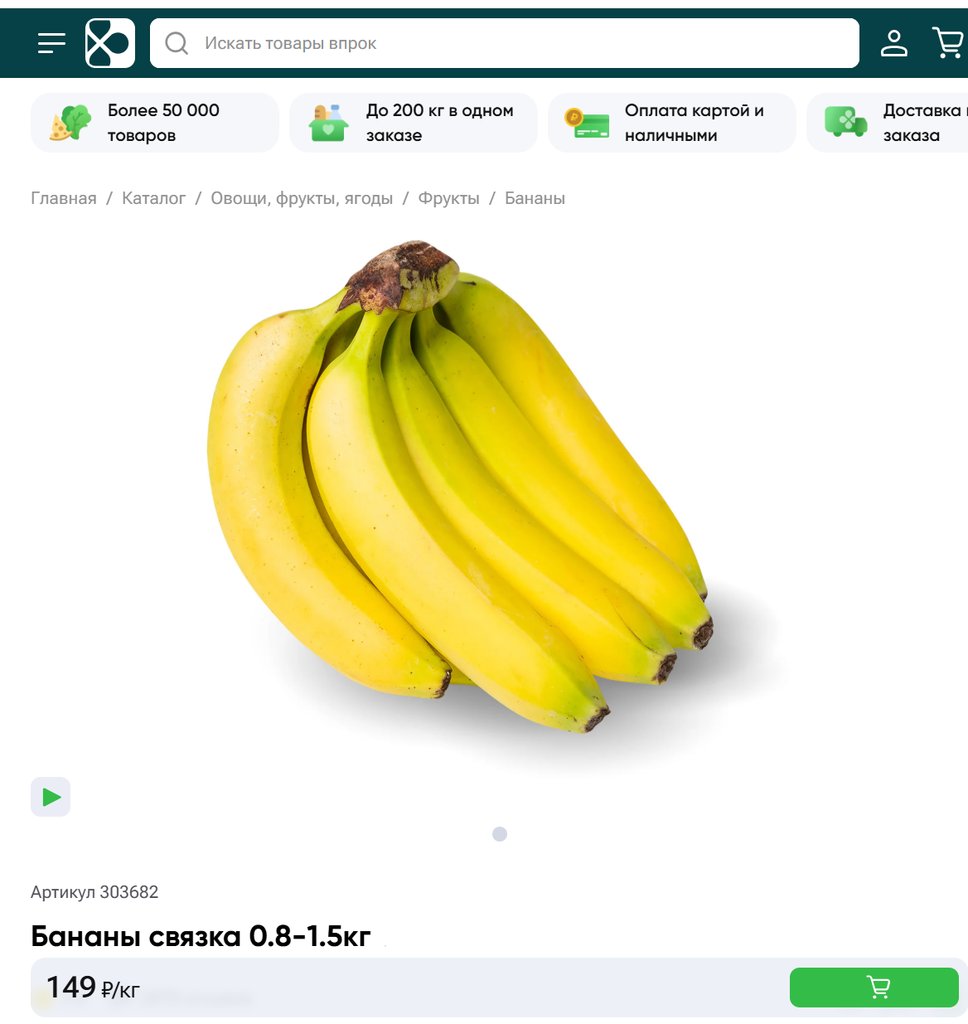Click the search magnifier icon
The width and height of the screenshot is (968, 1024).
[176, 43]
